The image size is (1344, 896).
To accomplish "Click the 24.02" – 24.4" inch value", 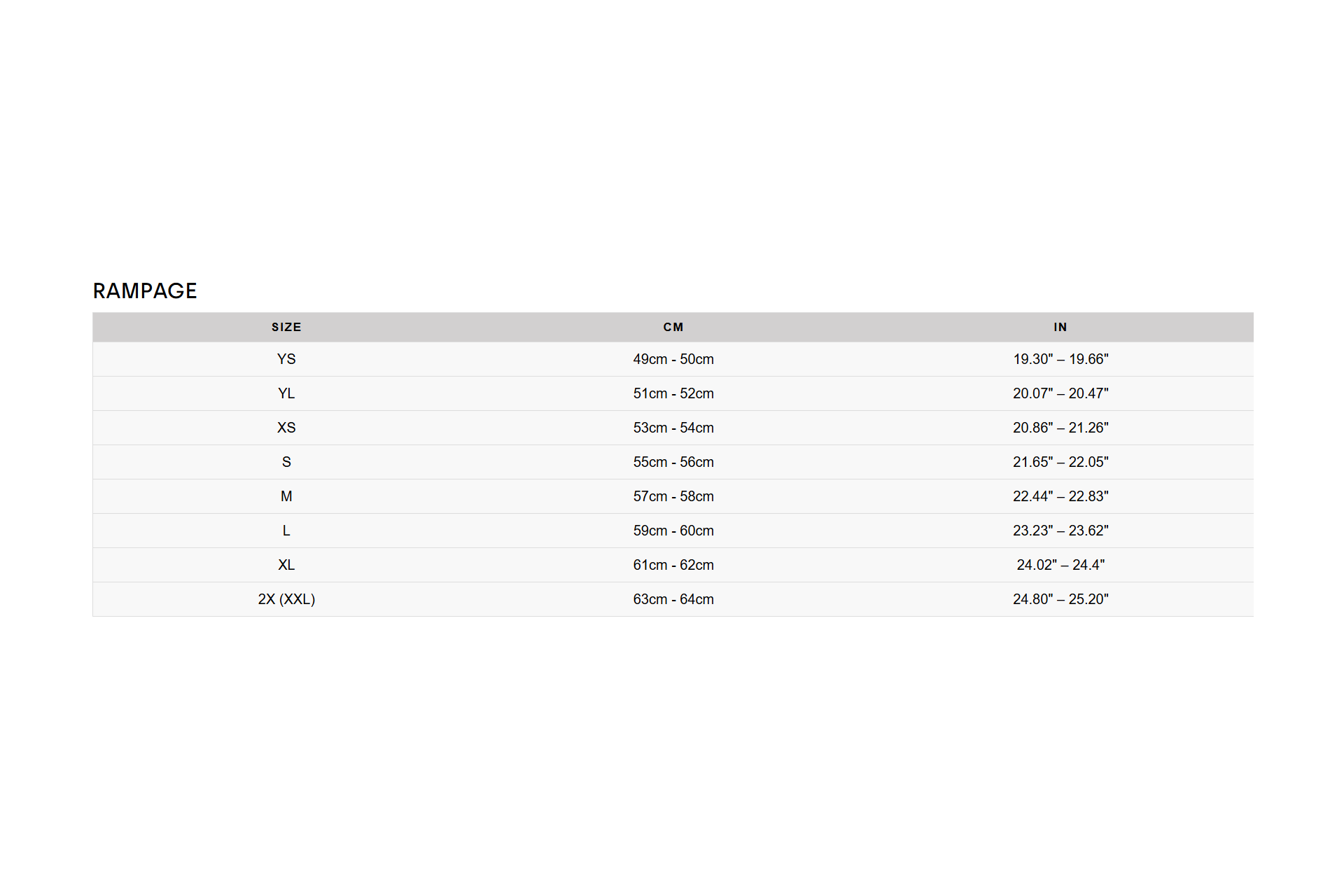I will point(1060,565).
